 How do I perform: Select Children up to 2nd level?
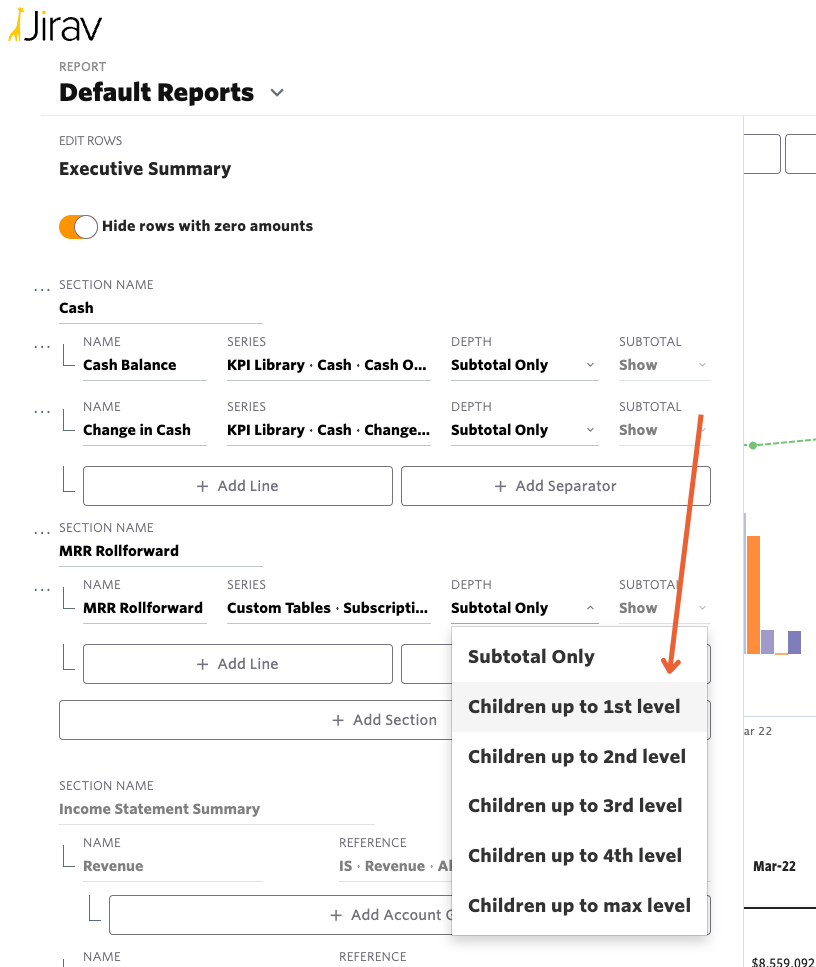576,757
